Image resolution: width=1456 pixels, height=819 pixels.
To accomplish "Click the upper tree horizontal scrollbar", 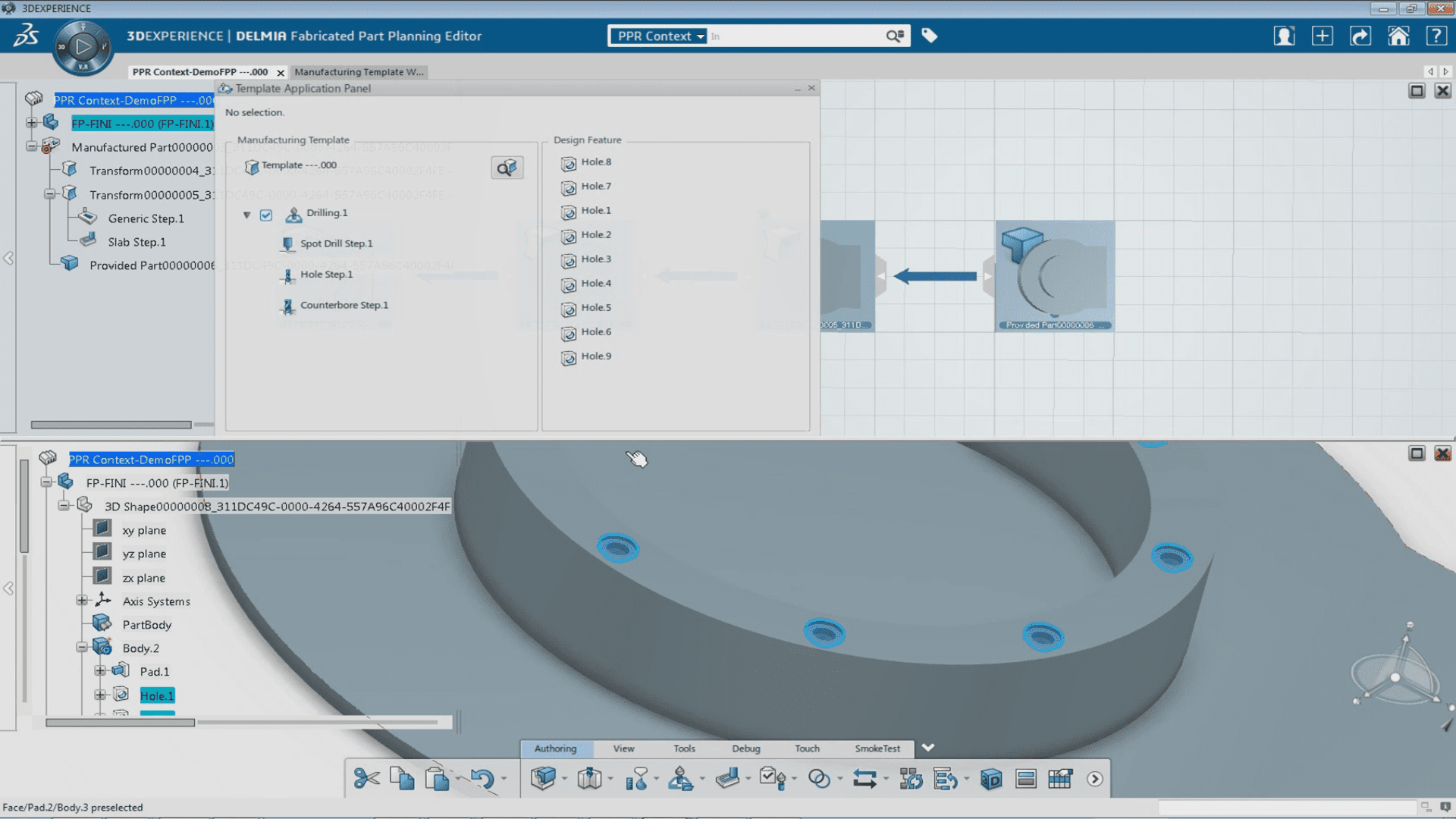I will tap(111, 425).
